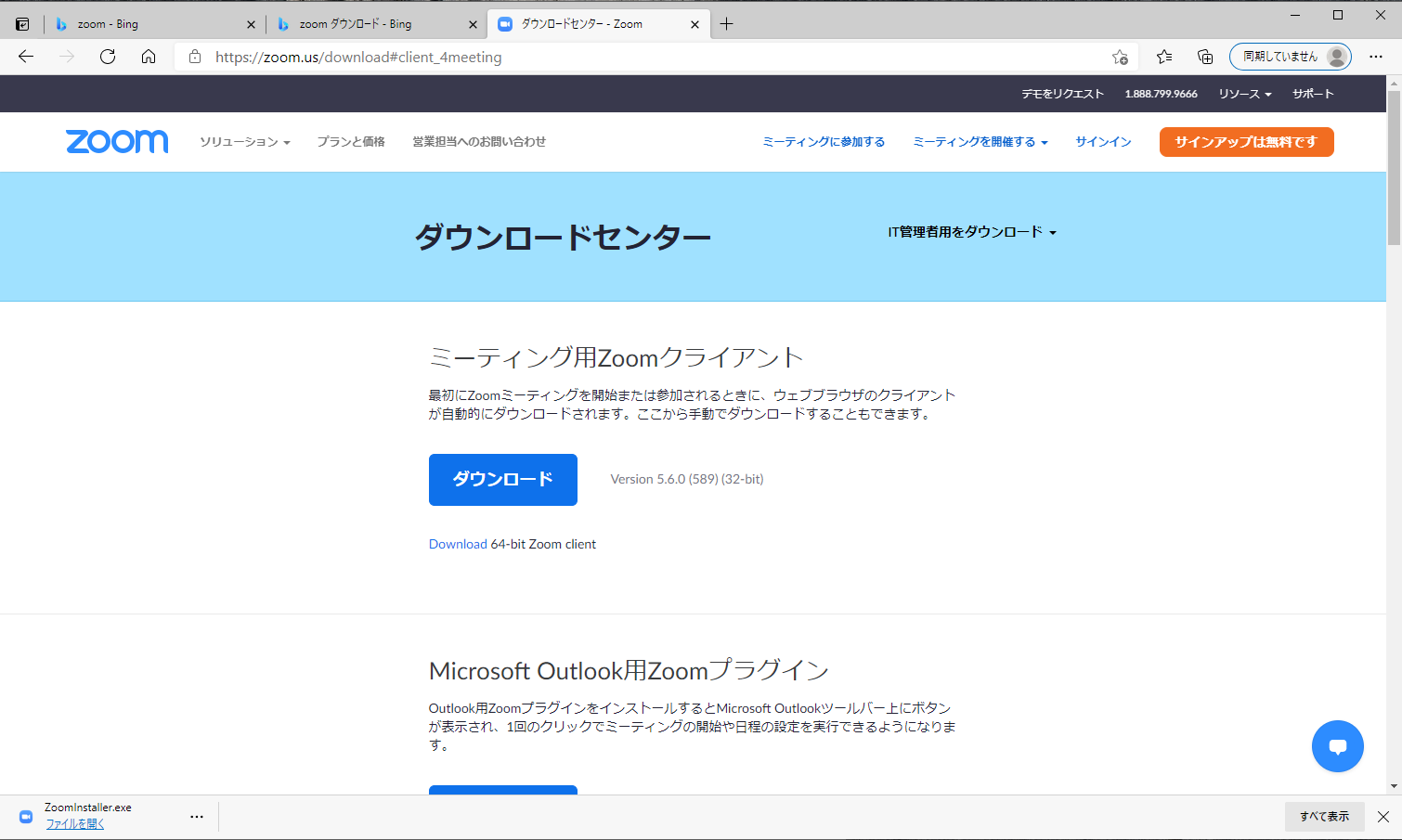Click the ZoomInstaller.exe file icon
1402x840 pixels.
[26, 817]
